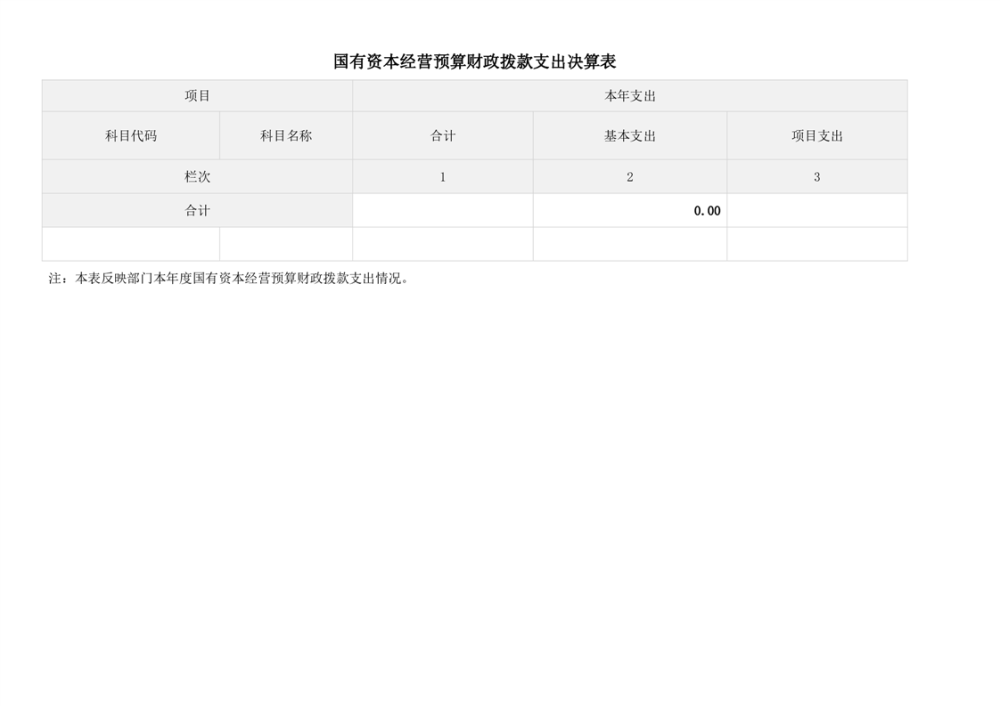Click the 基本支出 column header

(629, 136)
